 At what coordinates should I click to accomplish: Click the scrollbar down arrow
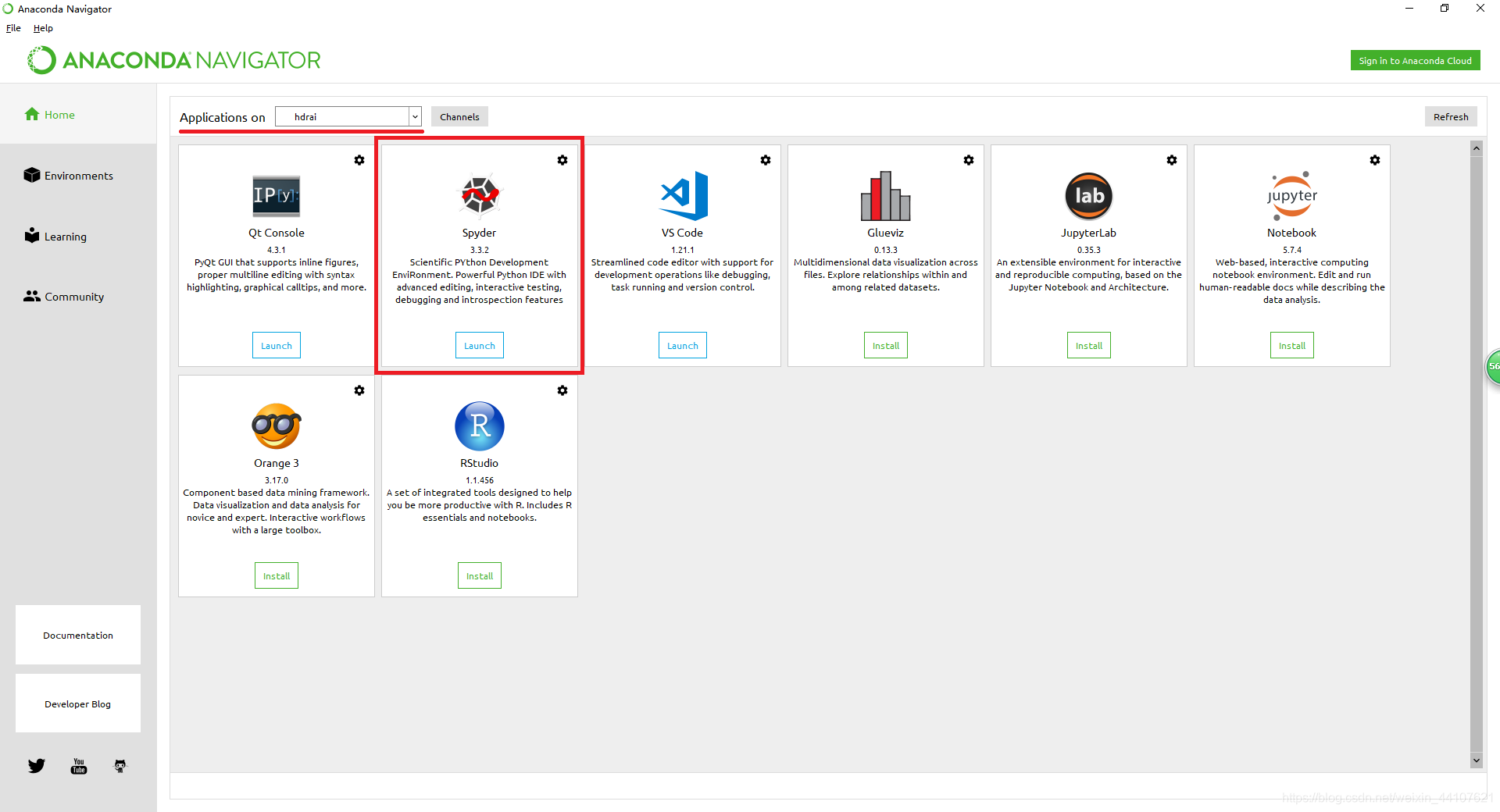click(x=1477, y=760)
